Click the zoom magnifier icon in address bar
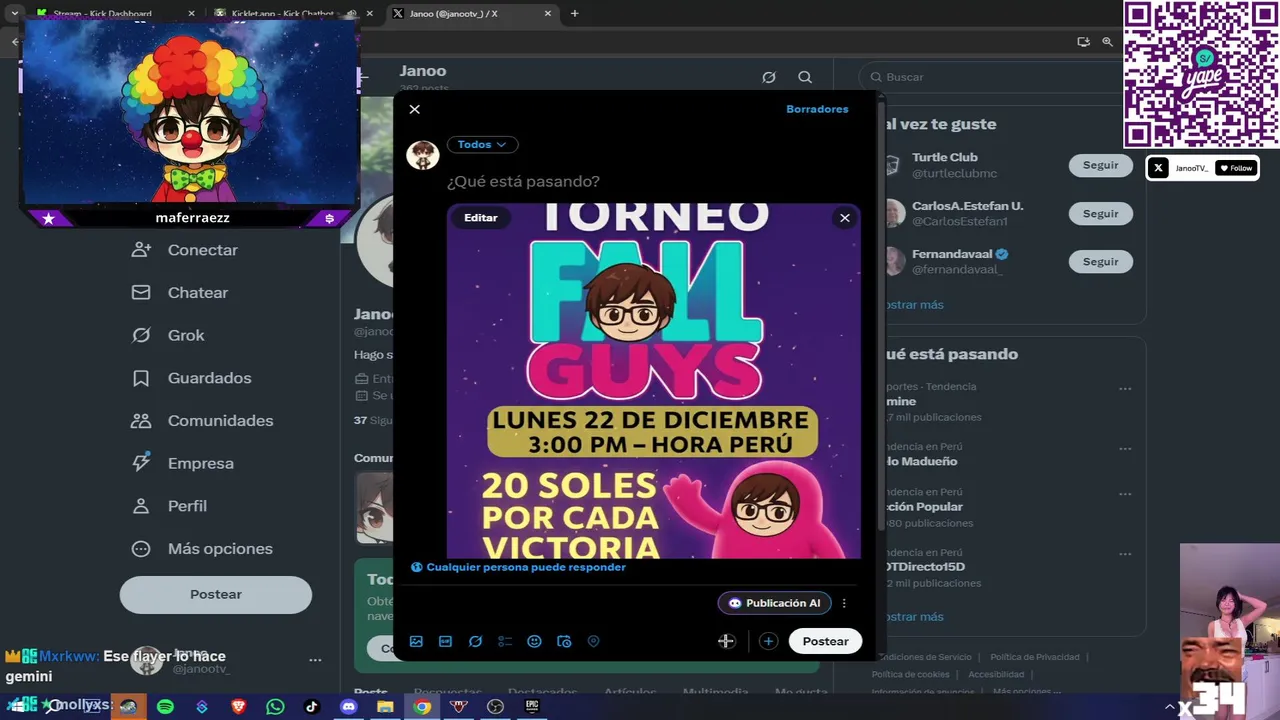 pyautogui.click(x=1107, y=42)
